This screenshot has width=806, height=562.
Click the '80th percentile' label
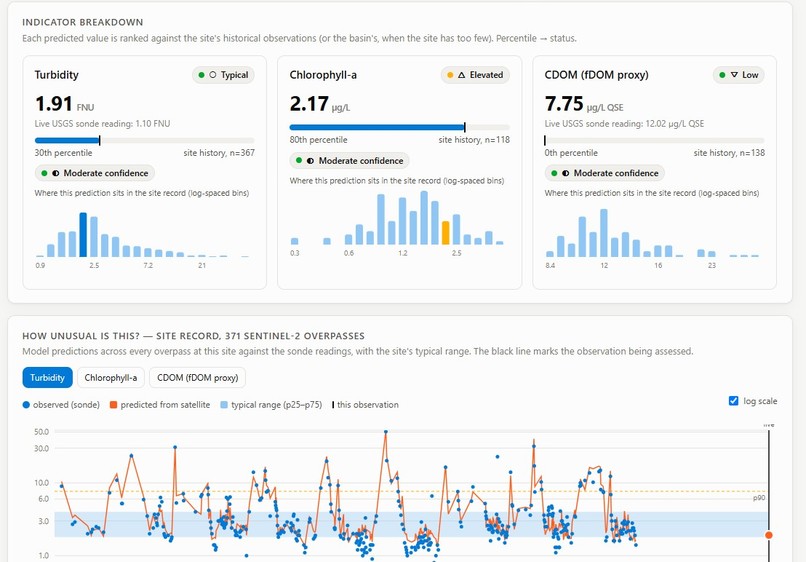click(318, 139)
